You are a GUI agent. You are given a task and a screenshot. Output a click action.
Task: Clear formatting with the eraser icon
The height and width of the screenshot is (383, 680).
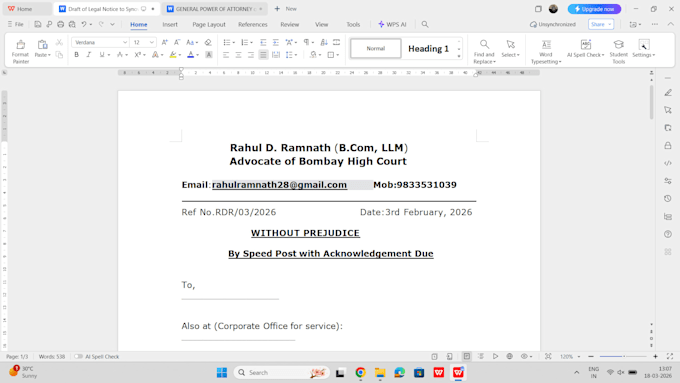(x=208, y=42)
